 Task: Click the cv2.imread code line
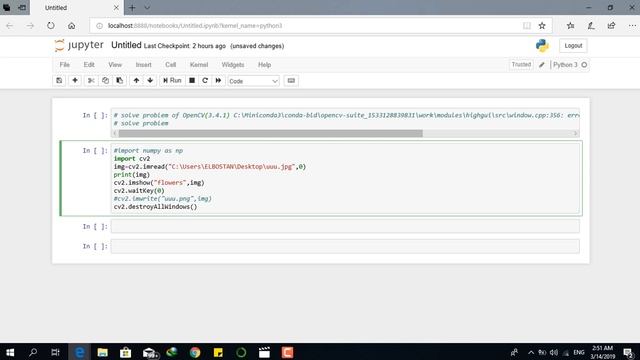point(210,167)
